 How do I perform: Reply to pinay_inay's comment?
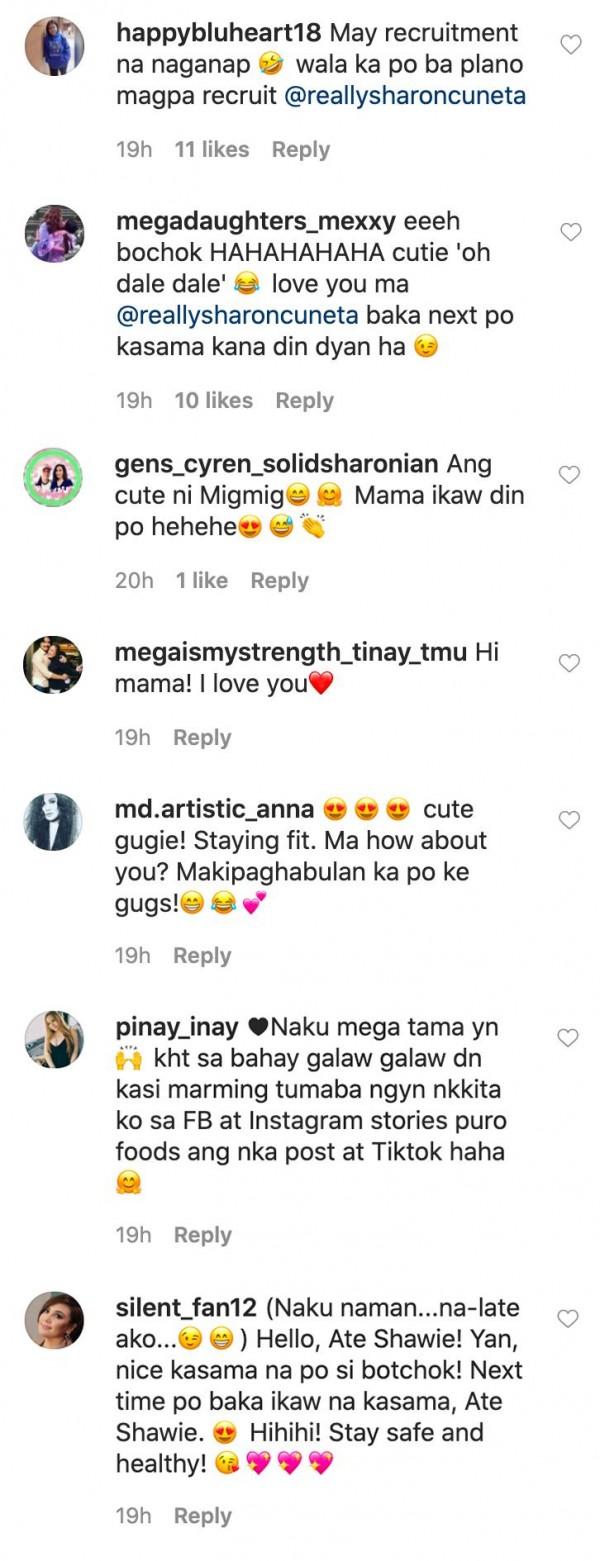pos(202,1235)
